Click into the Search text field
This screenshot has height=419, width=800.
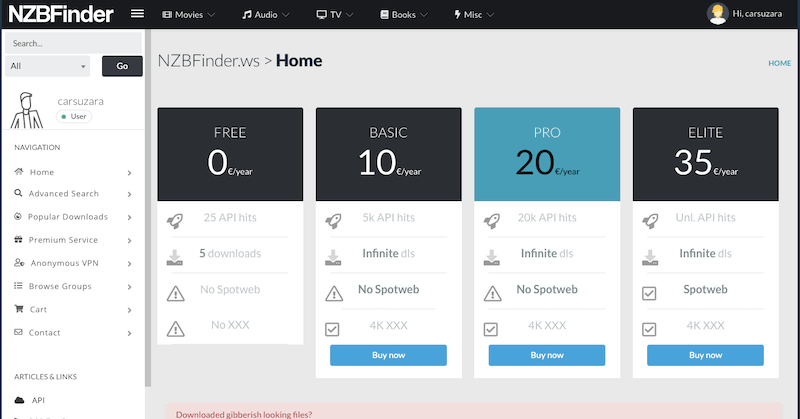click(75, 44)
